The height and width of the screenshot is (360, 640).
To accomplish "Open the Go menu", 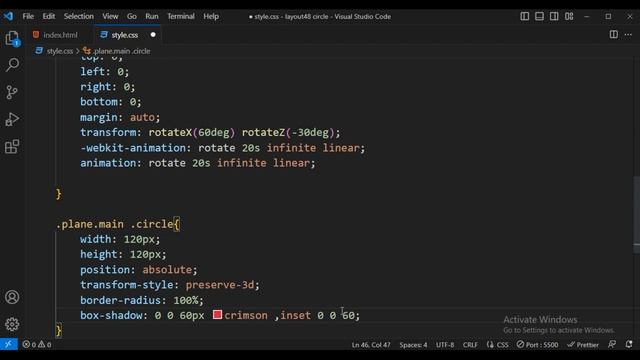I will click(131, 16).
